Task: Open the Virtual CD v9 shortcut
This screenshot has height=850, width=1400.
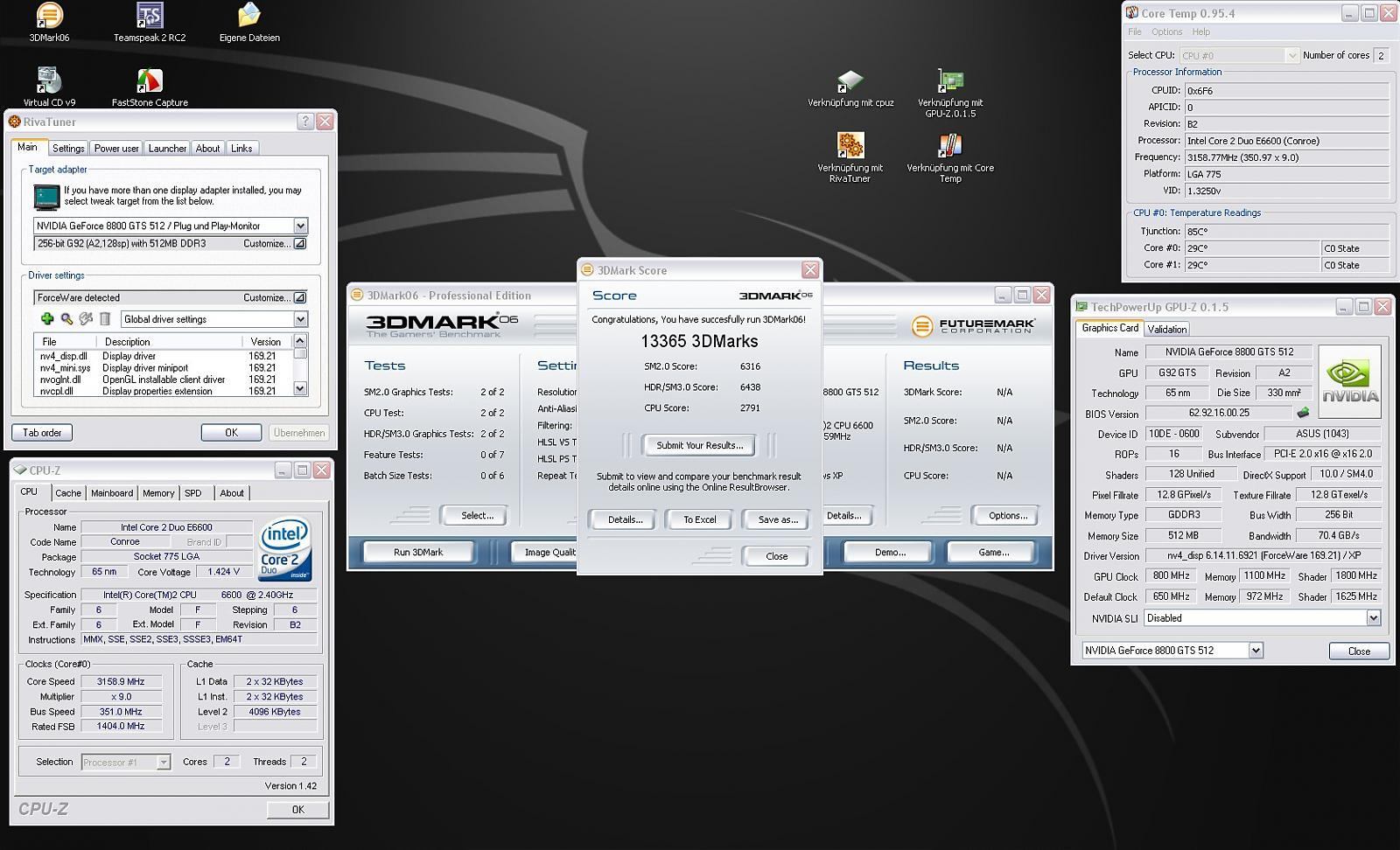Action: click(x=49, y=80)
